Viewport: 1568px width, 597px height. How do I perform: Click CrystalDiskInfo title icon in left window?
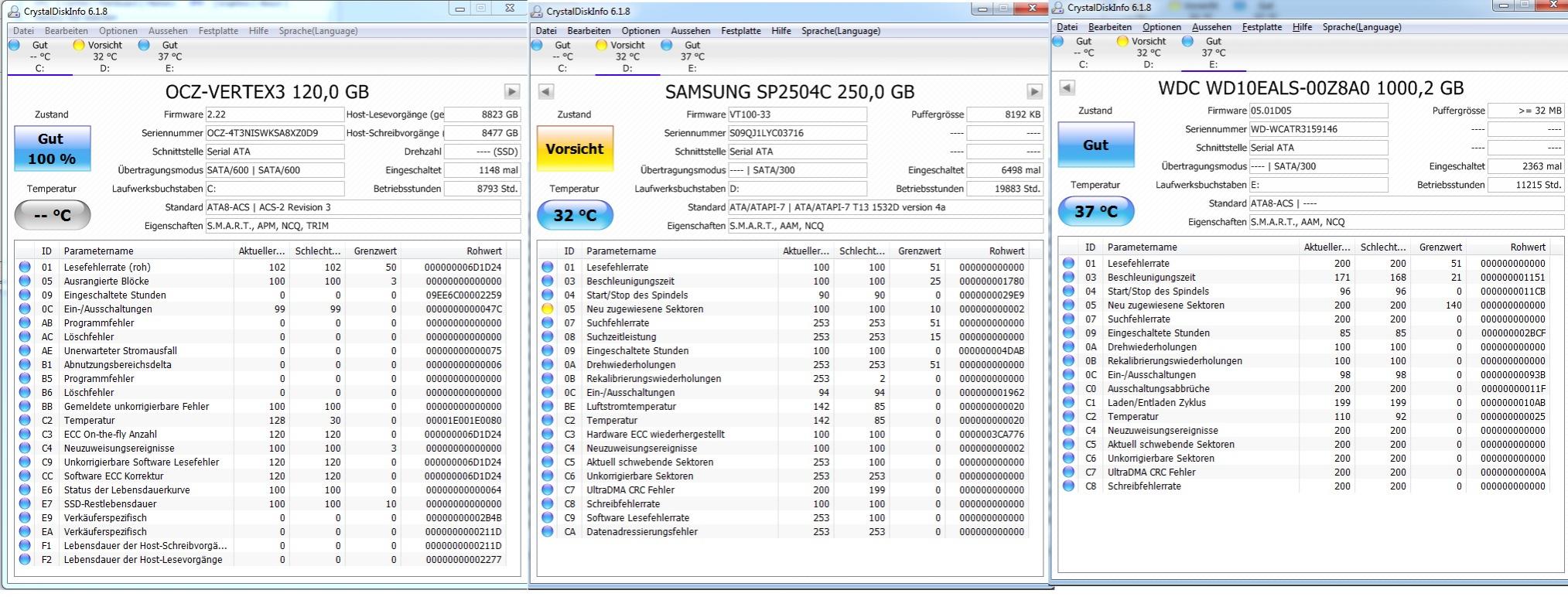click(x=15, y=11)
